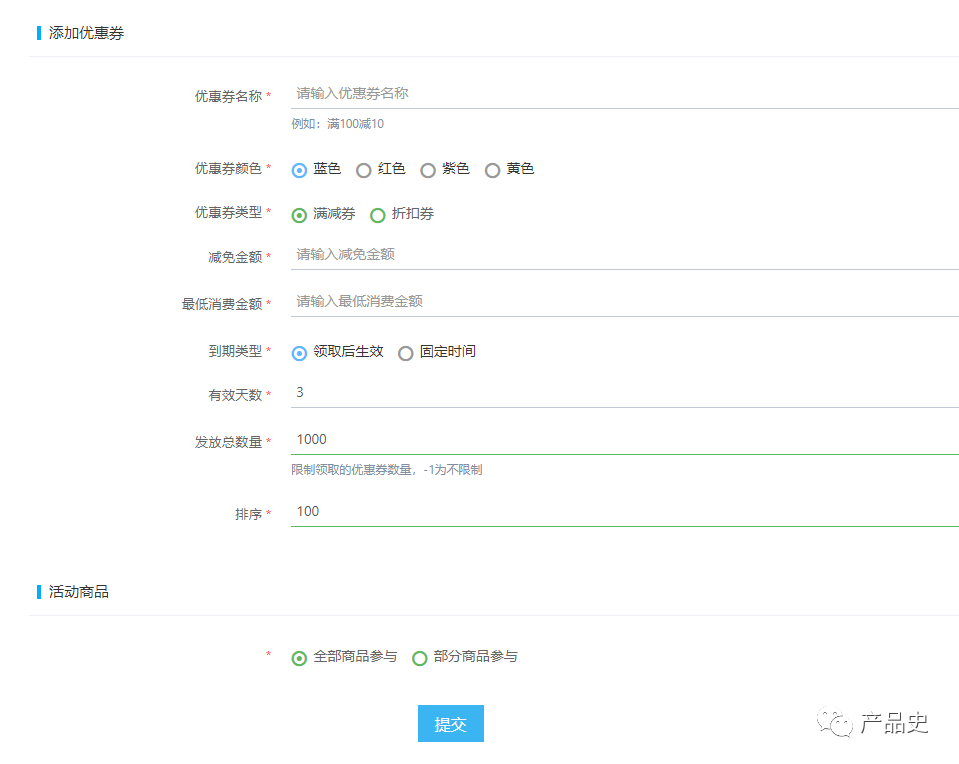Click the 排序 field showing 100
The height and width of the screenshot is (764, 959).
pos(624,512)
